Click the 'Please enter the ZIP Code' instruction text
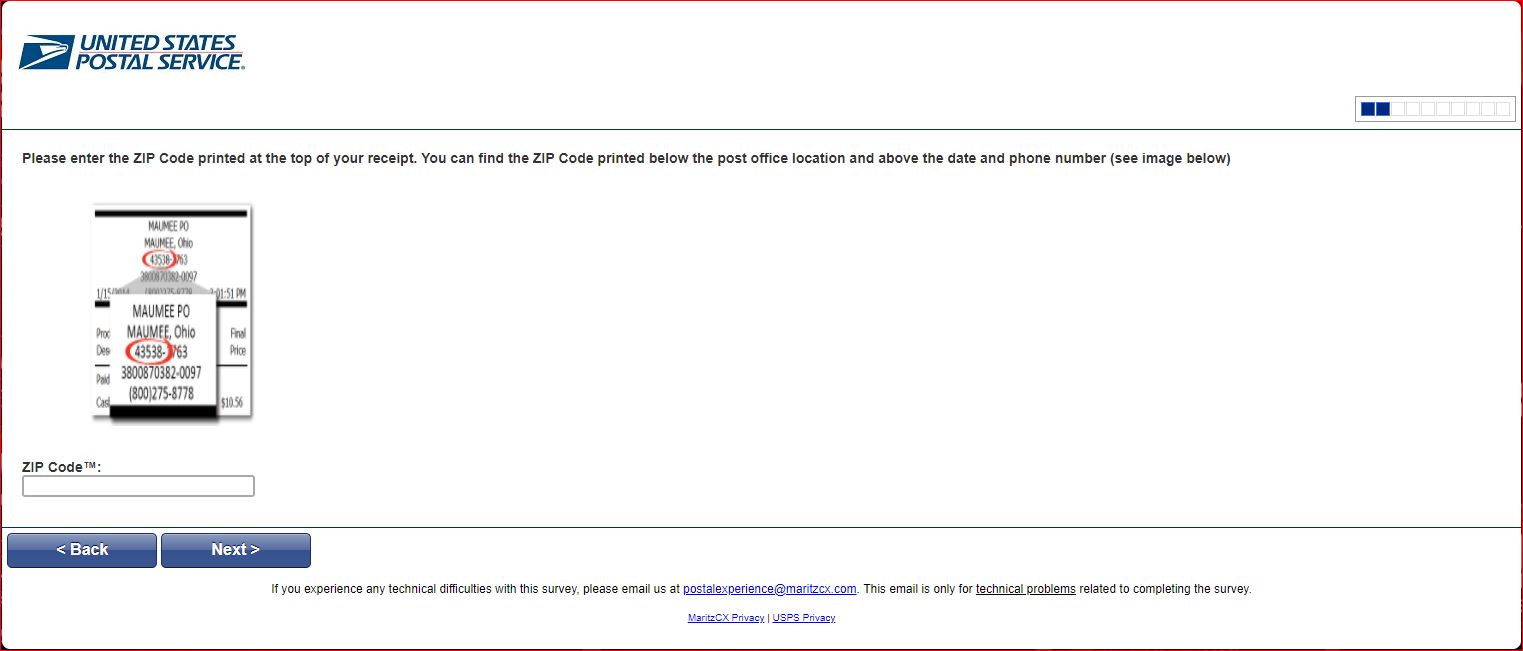 coord(626,158)
